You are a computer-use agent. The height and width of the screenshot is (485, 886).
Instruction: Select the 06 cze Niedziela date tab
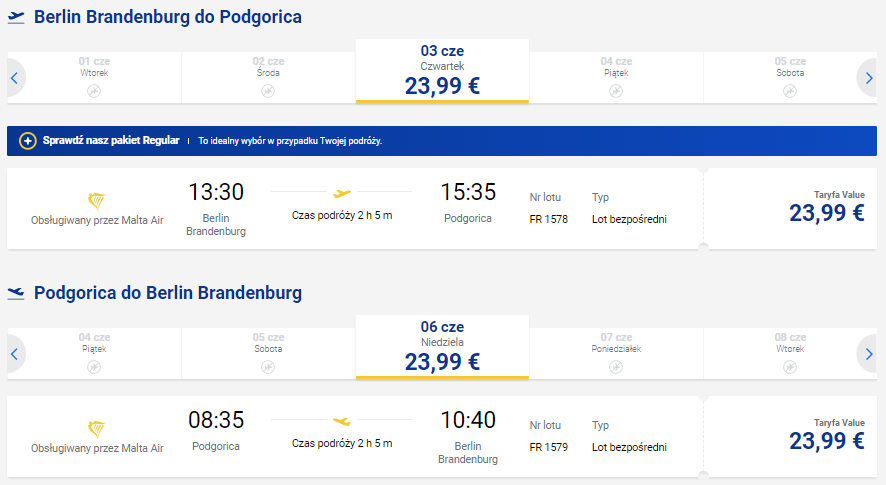point(442,347)
